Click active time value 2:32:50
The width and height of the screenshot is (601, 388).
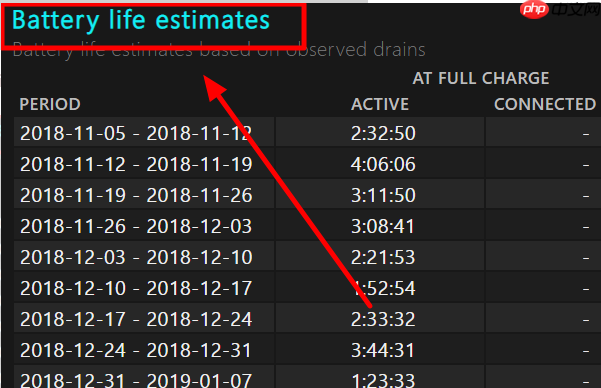383,133
